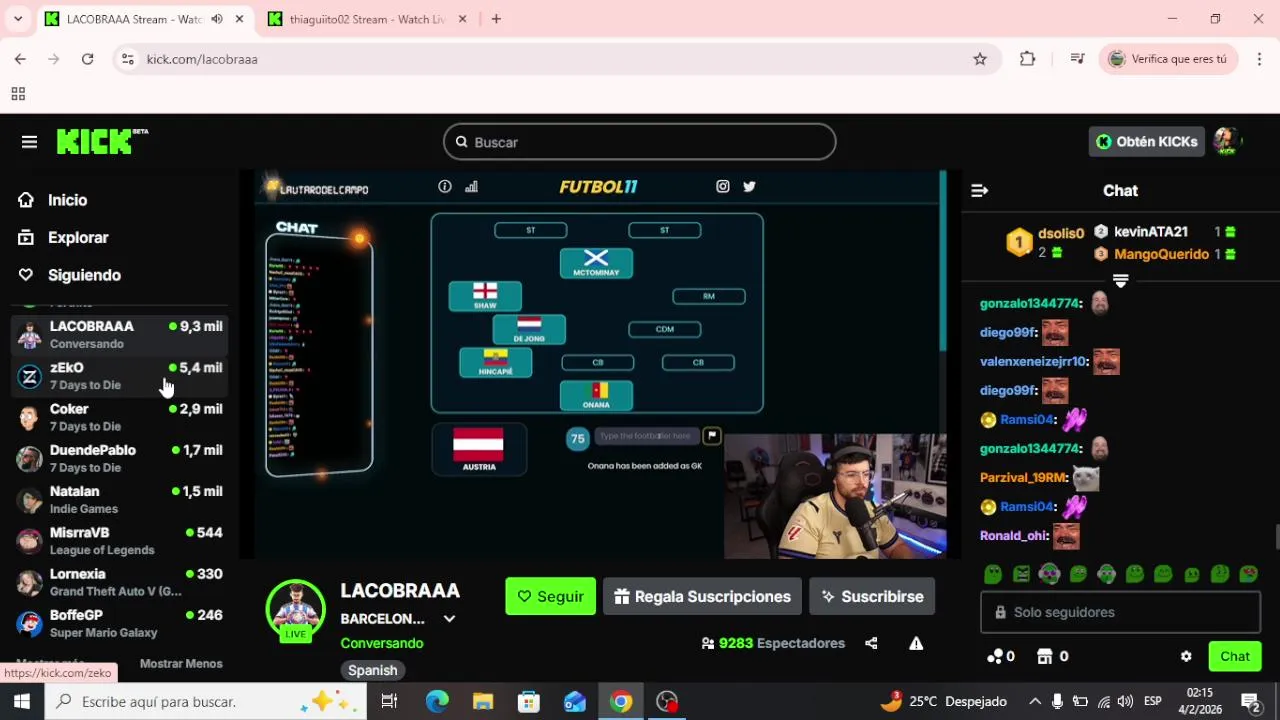Click the Suscribirse button
1280x720 pixels.
point(872,597)
